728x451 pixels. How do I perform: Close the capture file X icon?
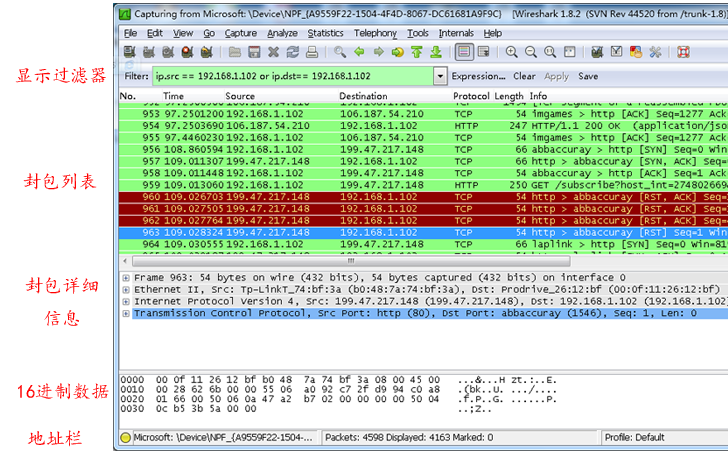click(273, 52)
